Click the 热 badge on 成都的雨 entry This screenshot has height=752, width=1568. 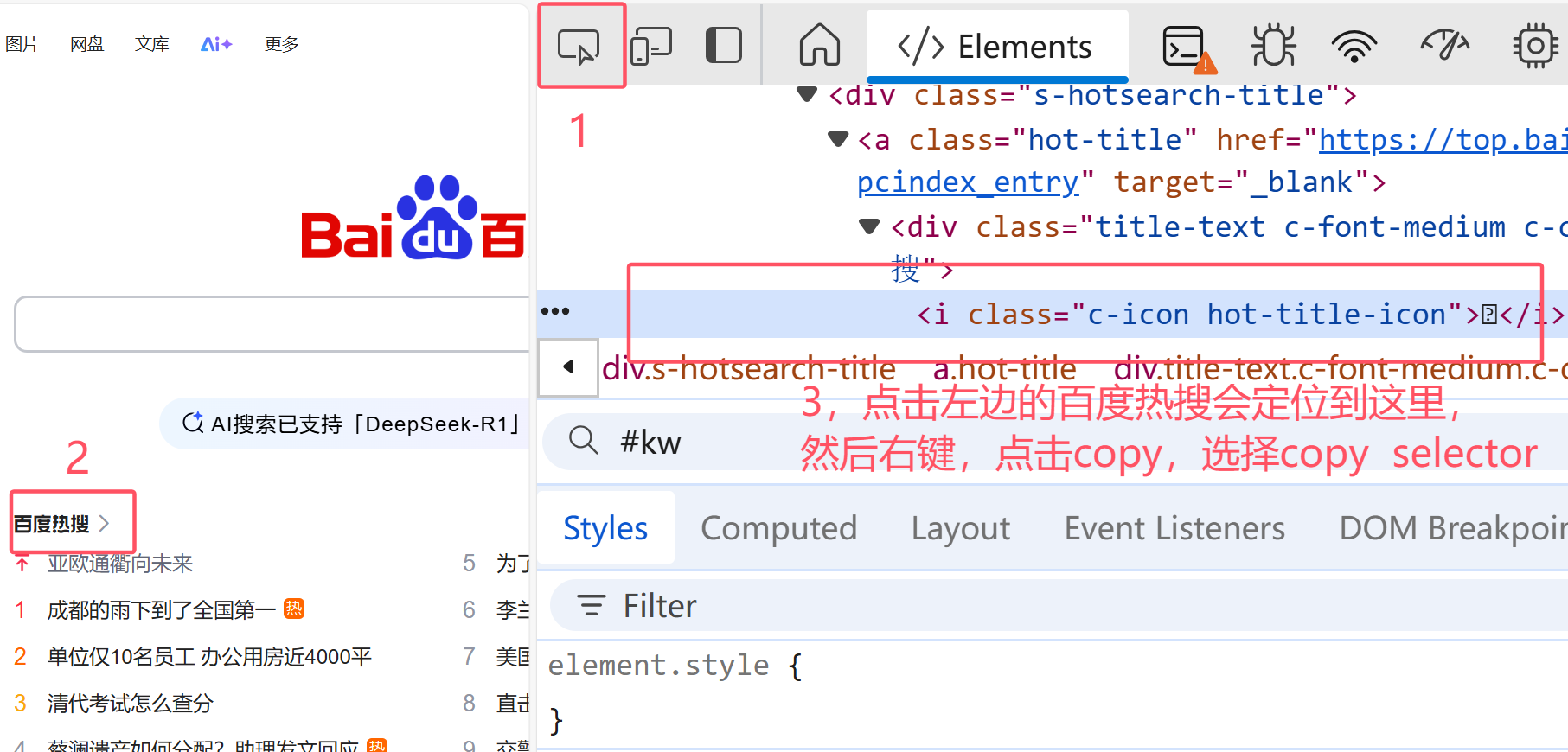[294, 609]
